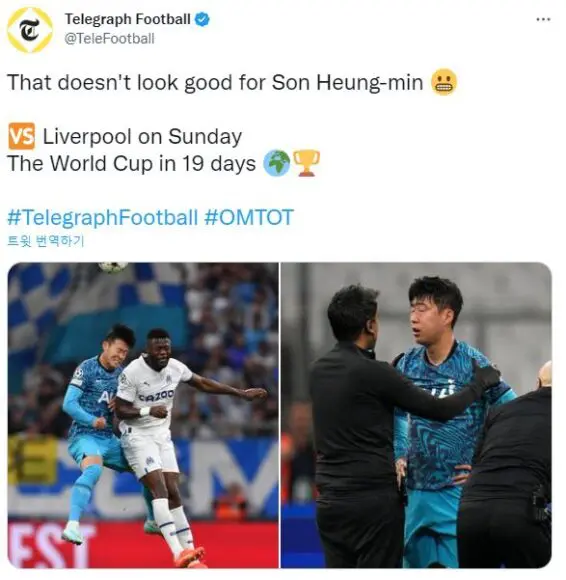Click the text 'Liverpool on Sunday'
The height and width of the screenshot is (580, 566).
click(x=142, y=136)
